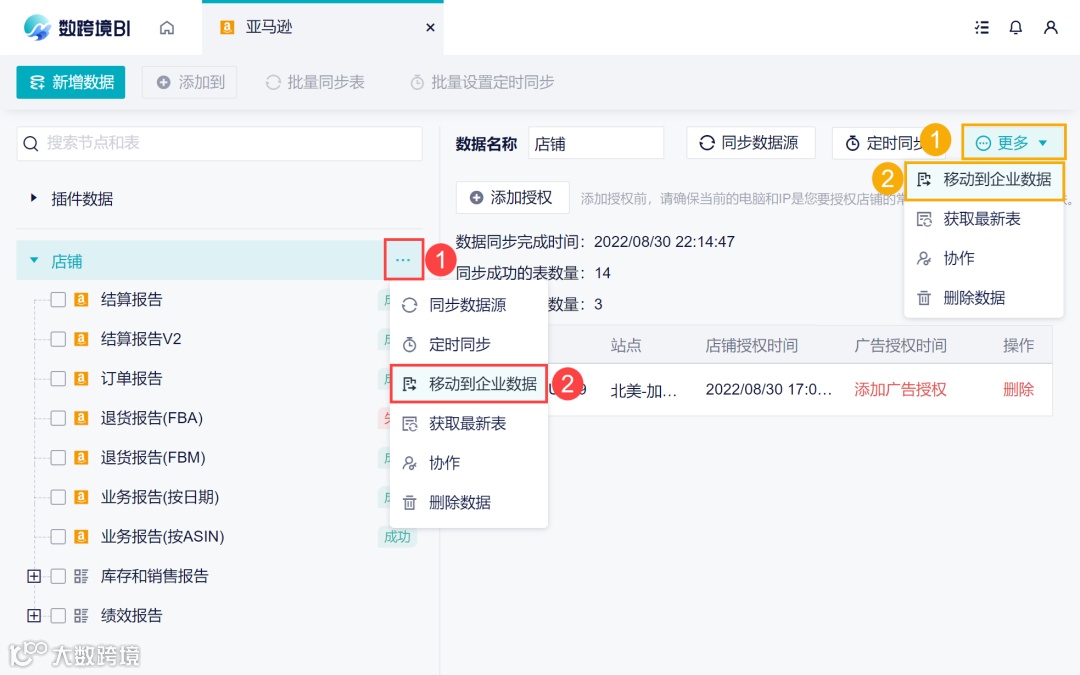
Task: Click the home icon beside the logo
Action: [166, 28]
